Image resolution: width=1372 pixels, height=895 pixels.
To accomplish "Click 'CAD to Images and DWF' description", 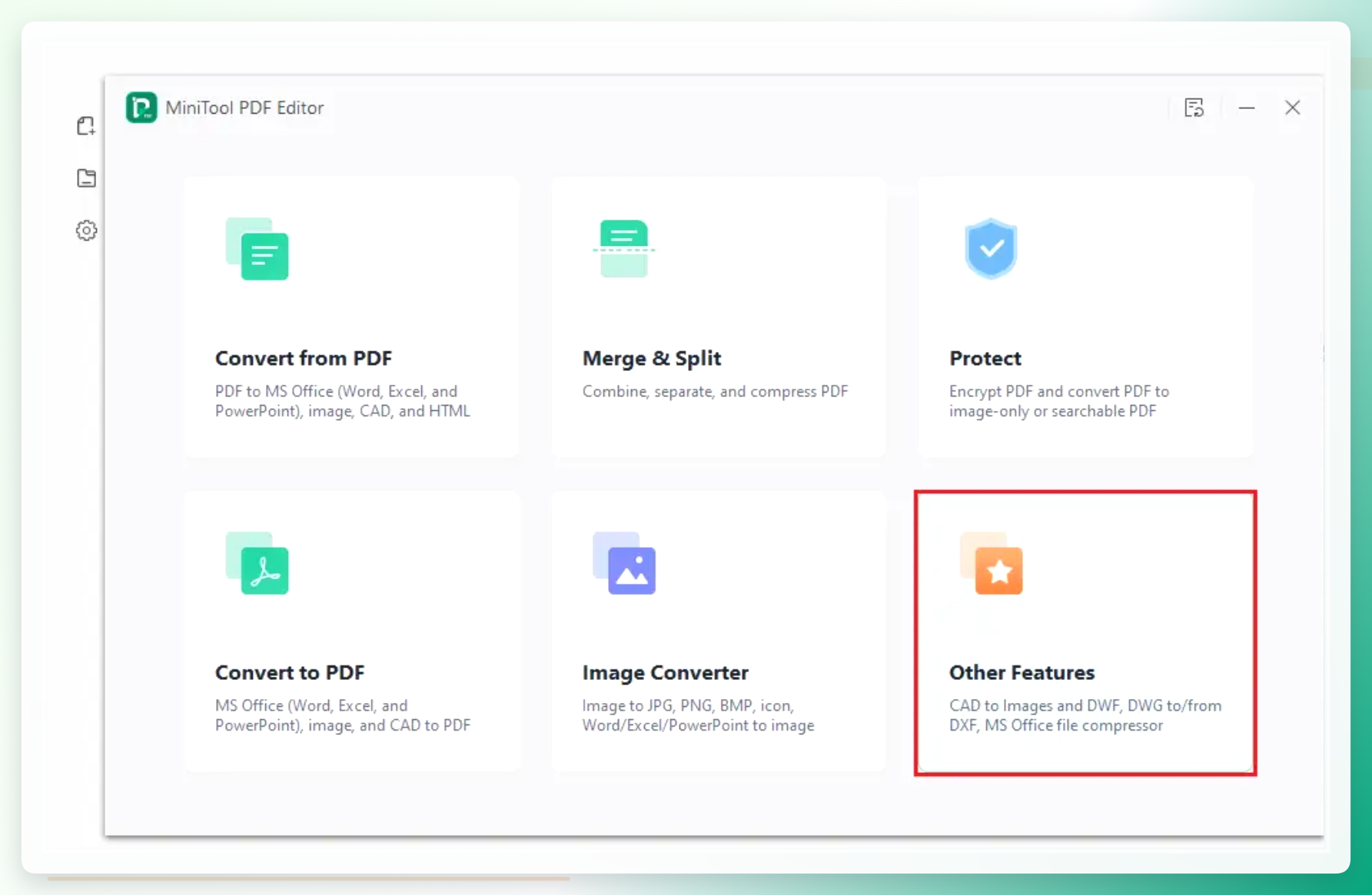I will coord(1085,715).
